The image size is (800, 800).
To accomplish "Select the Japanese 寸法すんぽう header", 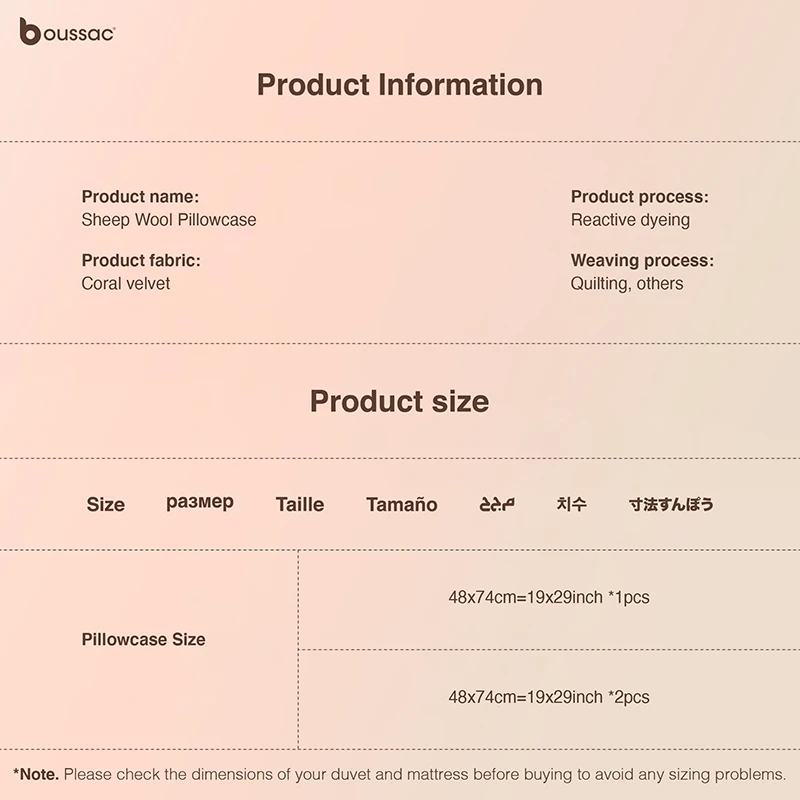I will (x=671, y=504).
